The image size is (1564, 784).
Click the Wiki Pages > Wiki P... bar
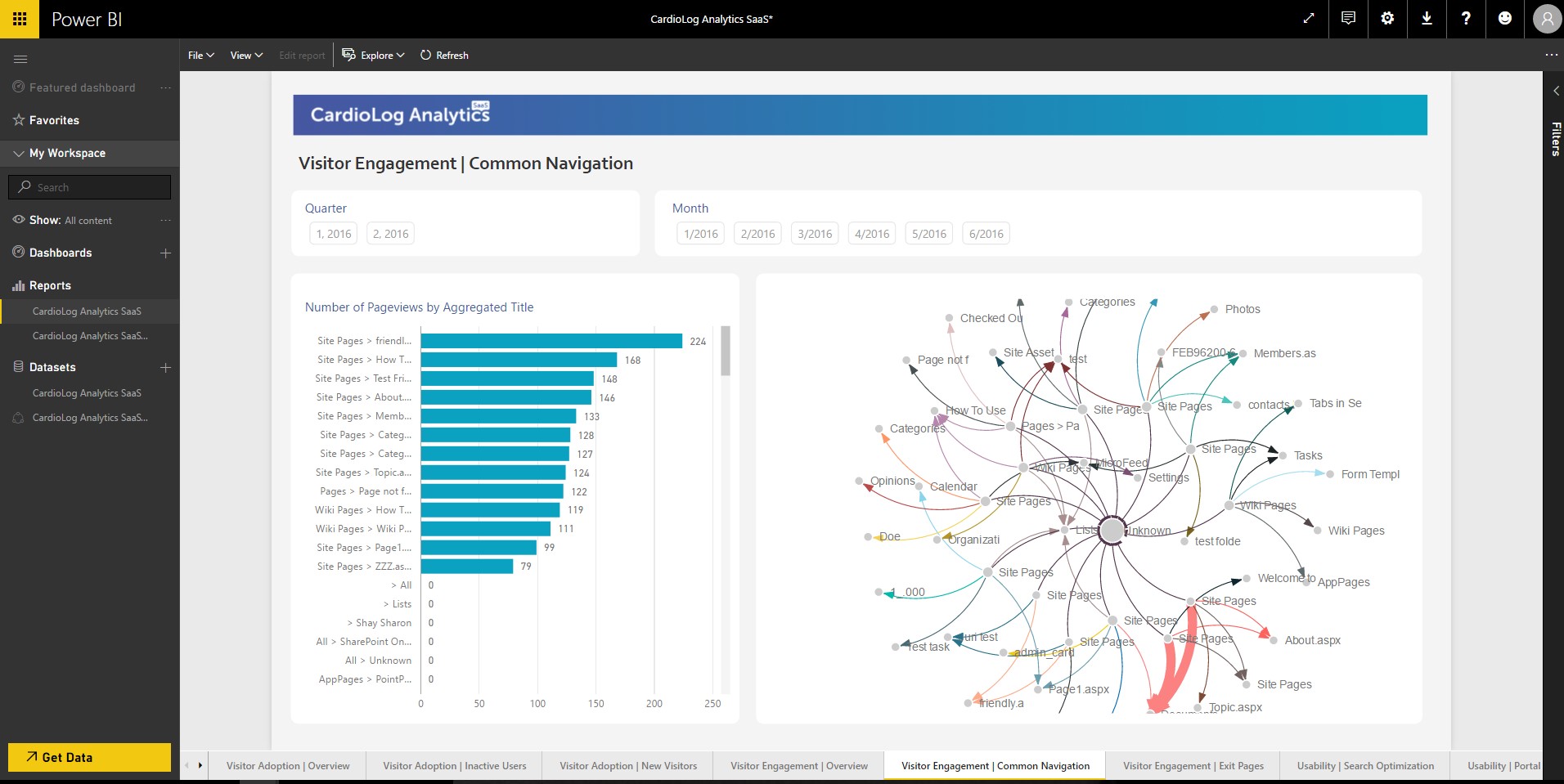[x=486, y=529]
